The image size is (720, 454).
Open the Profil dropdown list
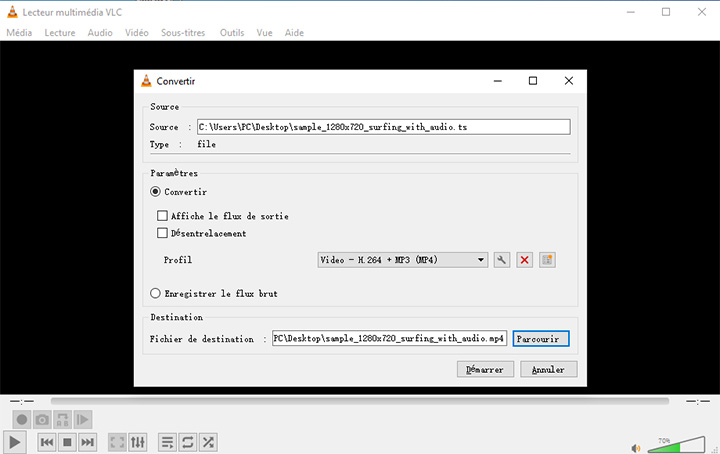[402, 260]
